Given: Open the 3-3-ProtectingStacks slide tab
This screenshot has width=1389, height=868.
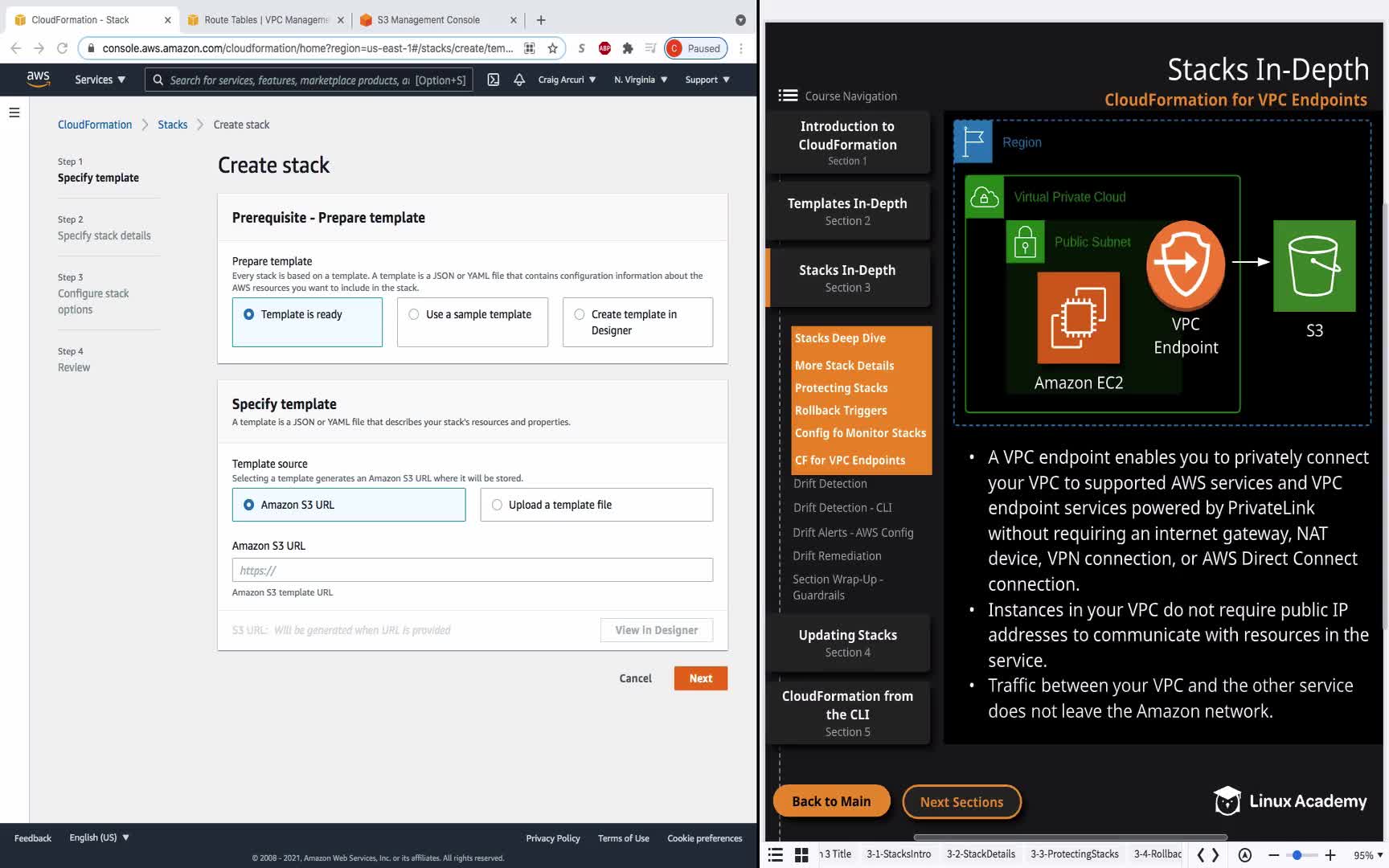Looking at the screenshot, I should 1075,854.
